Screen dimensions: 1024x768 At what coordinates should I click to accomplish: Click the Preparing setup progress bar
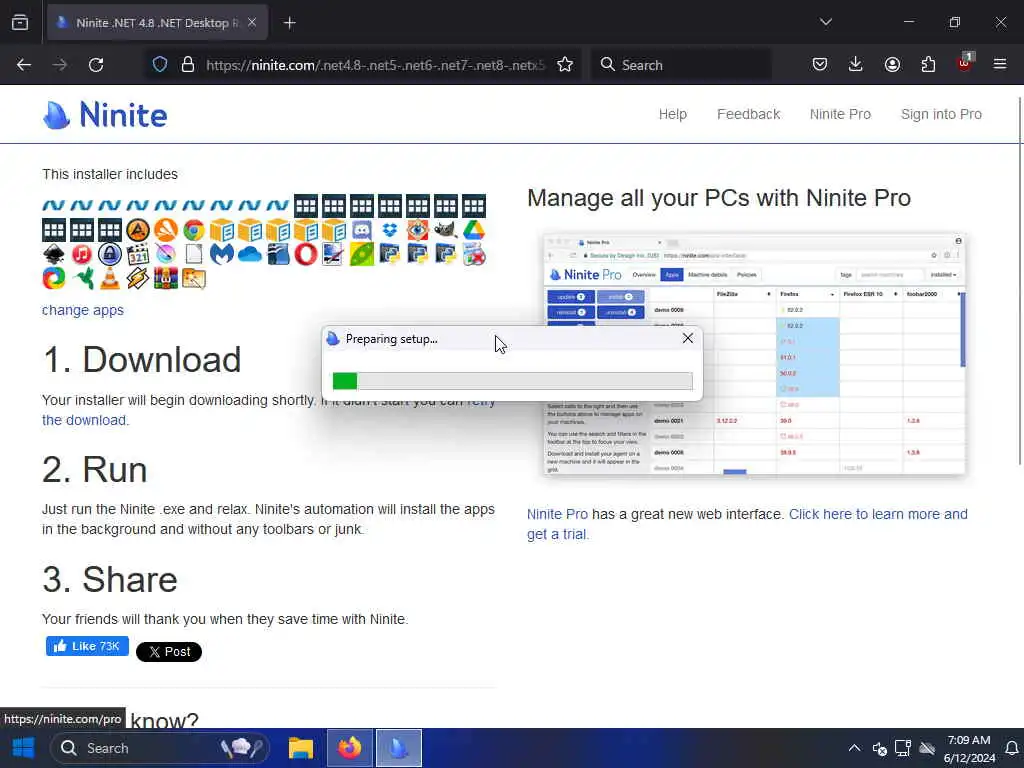tap(513, 381)
